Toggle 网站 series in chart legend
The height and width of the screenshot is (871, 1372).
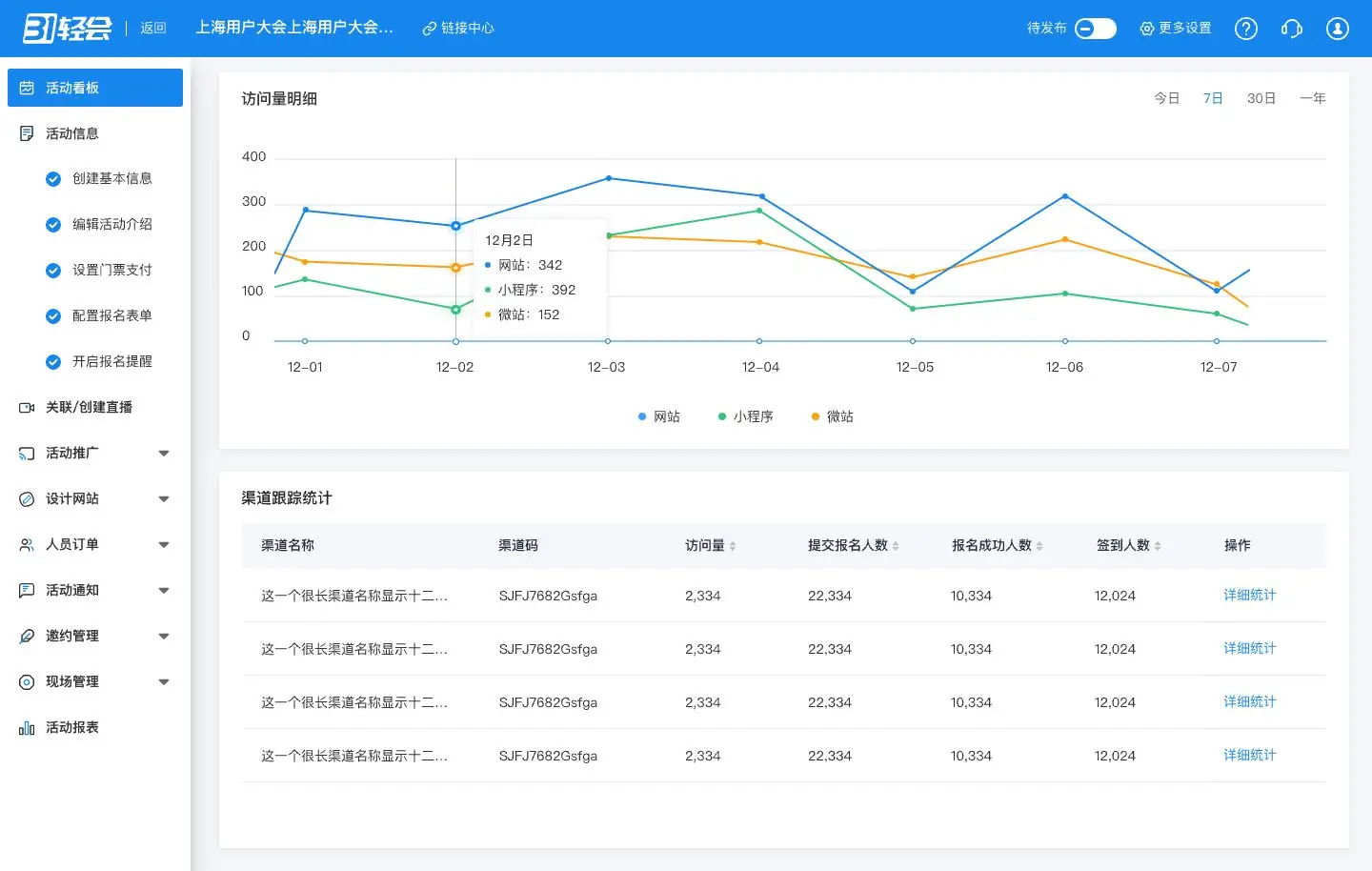(x=658, y=416)
